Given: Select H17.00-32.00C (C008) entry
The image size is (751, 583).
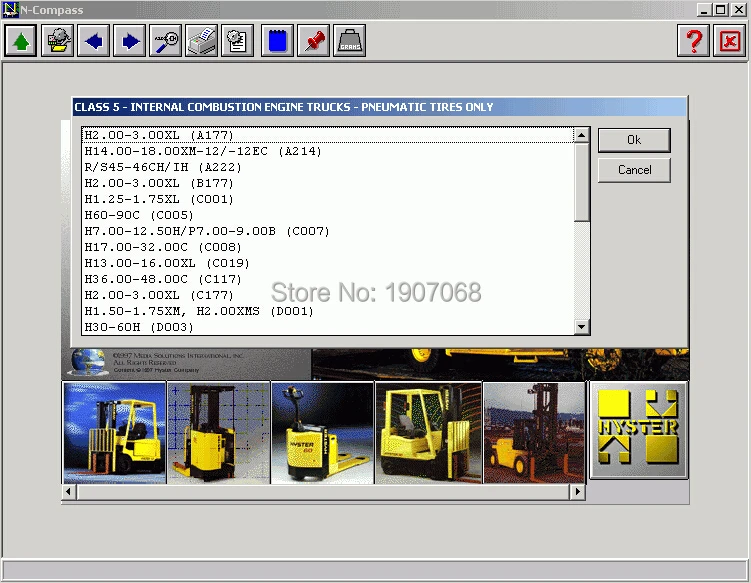Looking at the screenshot, I should (x=328, y=247).
